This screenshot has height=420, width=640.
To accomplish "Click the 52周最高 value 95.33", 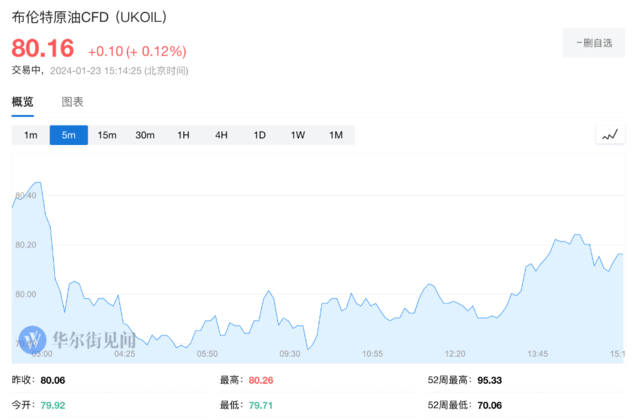I will (x=489, y=380).
